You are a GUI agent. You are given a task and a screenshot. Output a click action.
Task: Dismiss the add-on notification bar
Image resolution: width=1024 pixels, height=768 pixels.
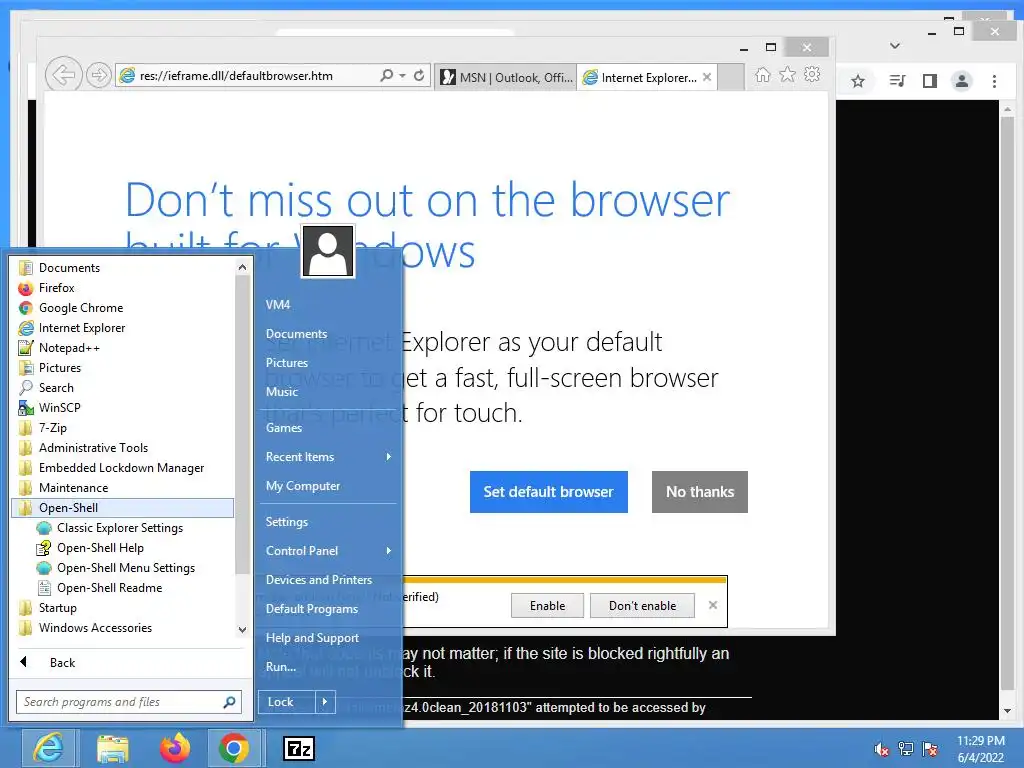coord(712,605)
